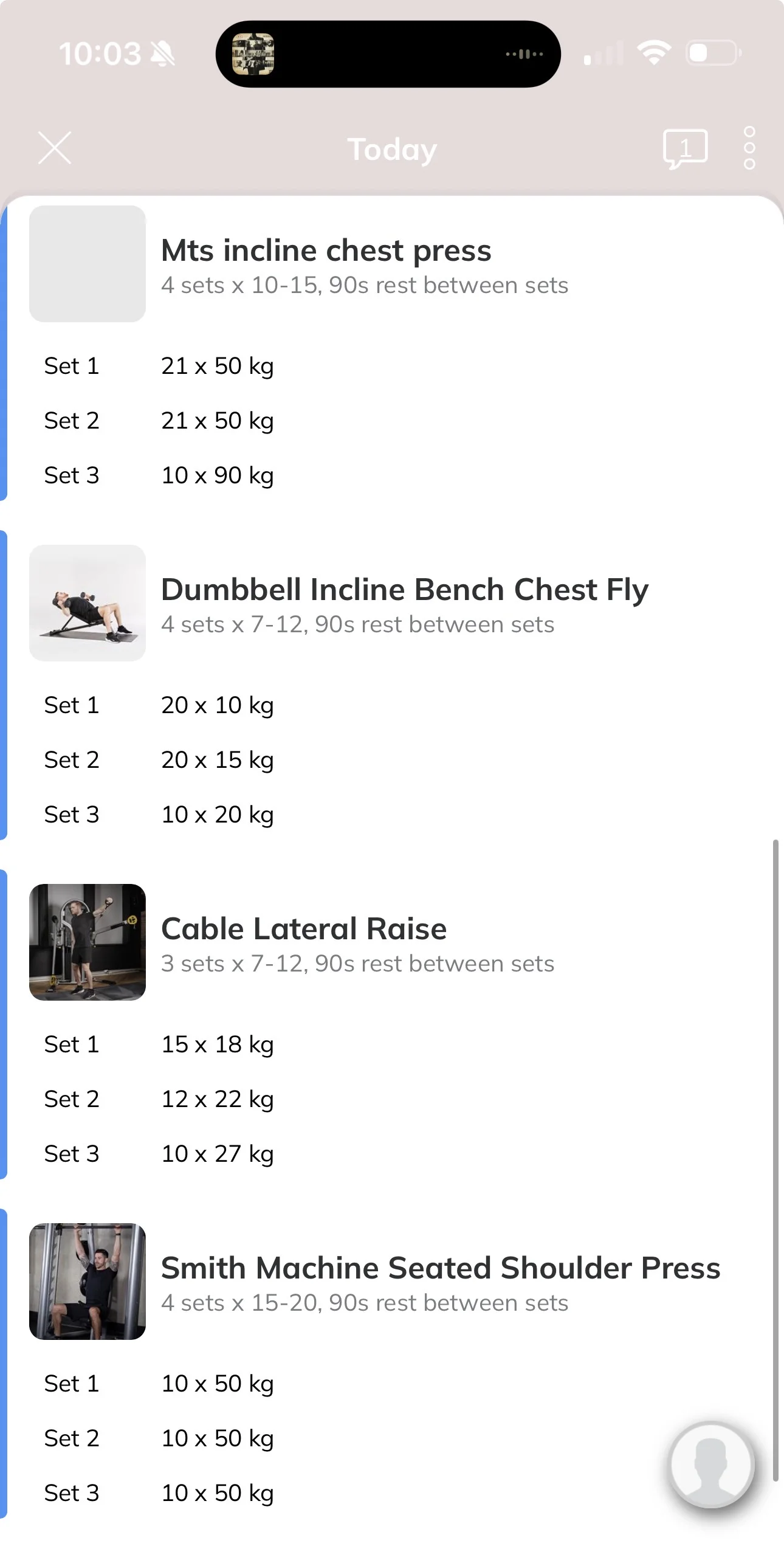Open the Dynamic Island now-playing artwork

coord(253,54)
